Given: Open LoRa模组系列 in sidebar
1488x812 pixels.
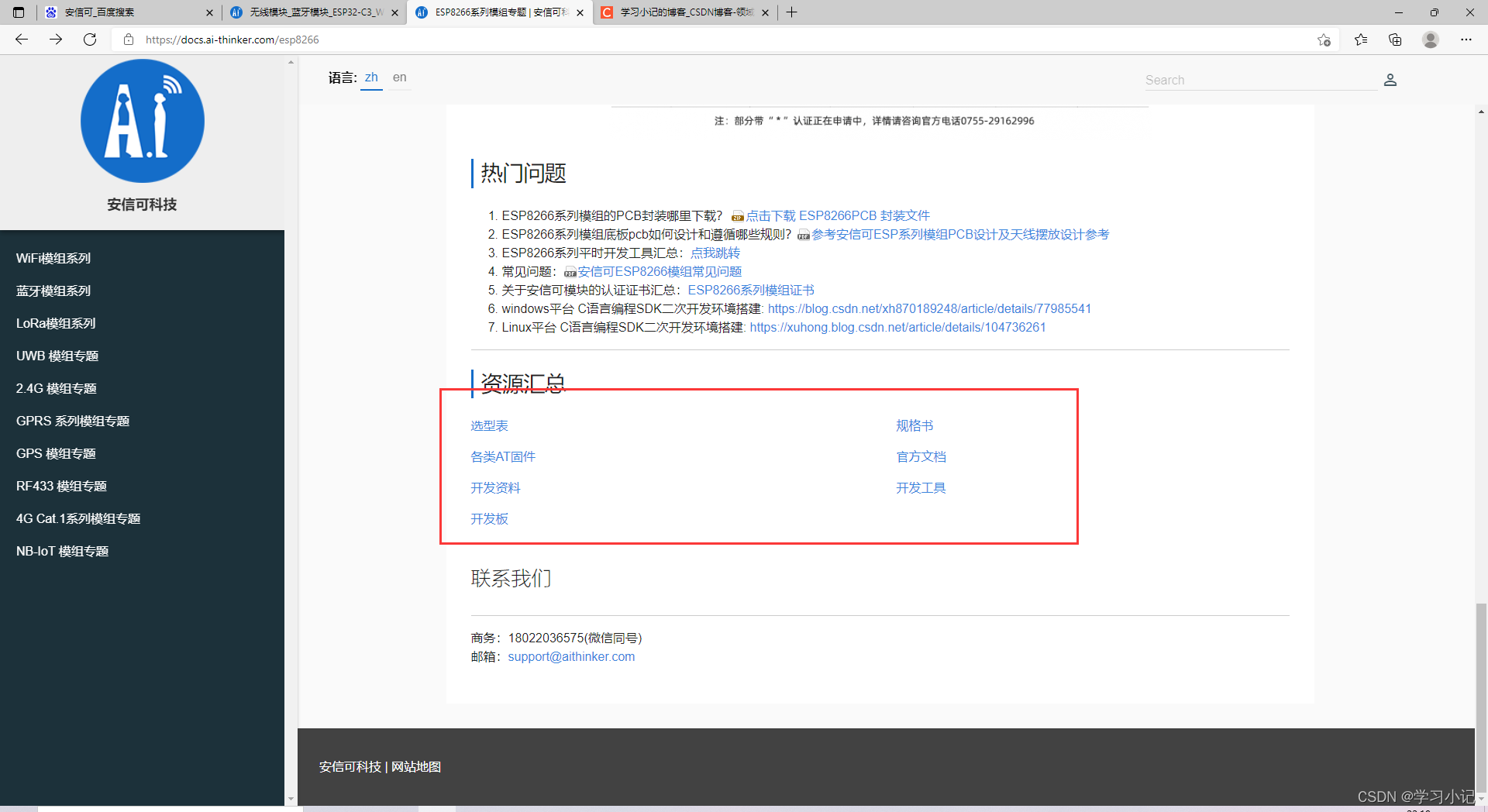Looking at the screenshot, I should click(x=56, y=324).
